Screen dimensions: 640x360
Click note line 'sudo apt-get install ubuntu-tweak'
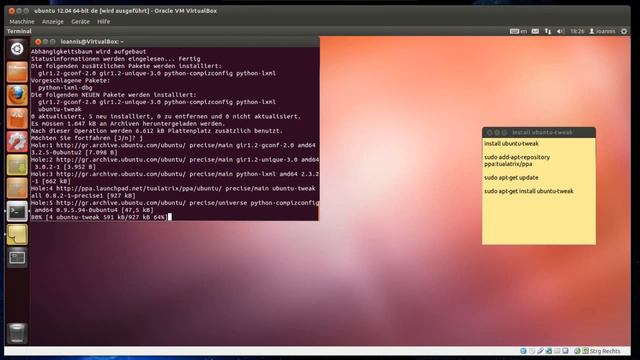(x=529, y=191)
